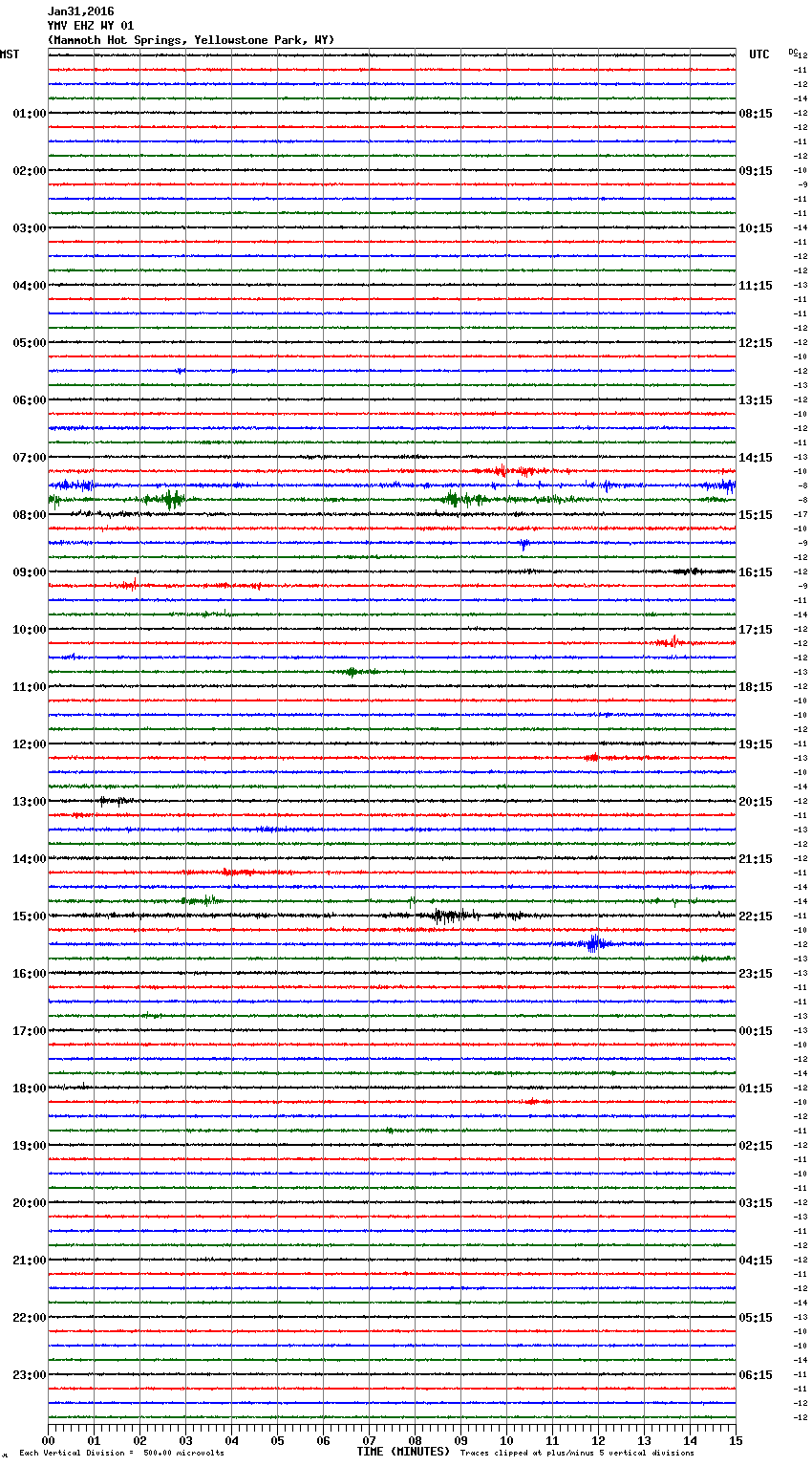Select the 08:00 MST time label
Image resolution: width=812 pixels, height=1466 pixels.
(x=29, y=515)
